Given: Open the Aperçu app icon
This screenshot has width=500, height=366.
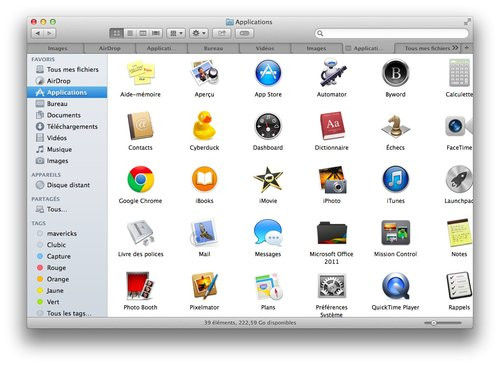Looking at the screenshot, I should coord(204,73).
